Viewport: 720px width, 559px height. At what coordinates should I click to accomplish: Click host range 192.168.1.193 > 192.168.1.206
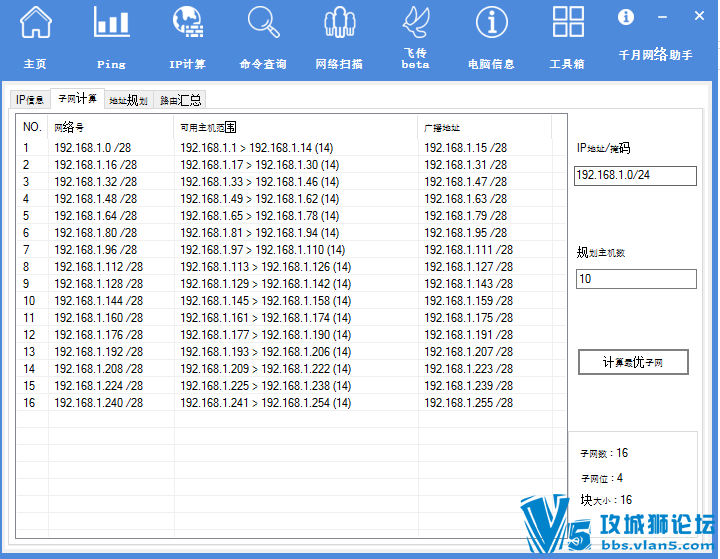[x=266, y=352]
